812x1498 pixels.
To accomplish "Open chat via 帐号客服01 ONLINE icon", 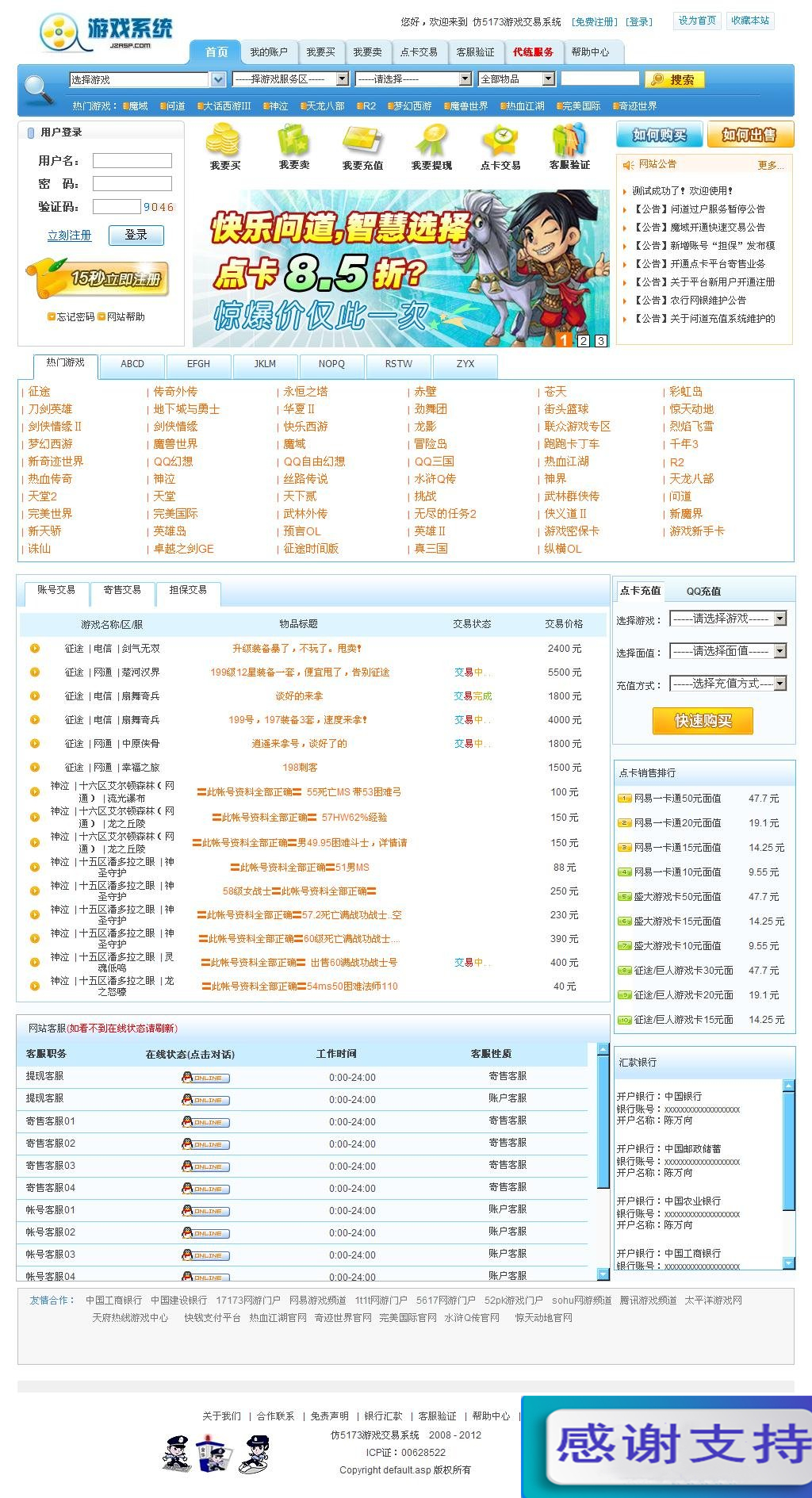I will coord(206,1211).
